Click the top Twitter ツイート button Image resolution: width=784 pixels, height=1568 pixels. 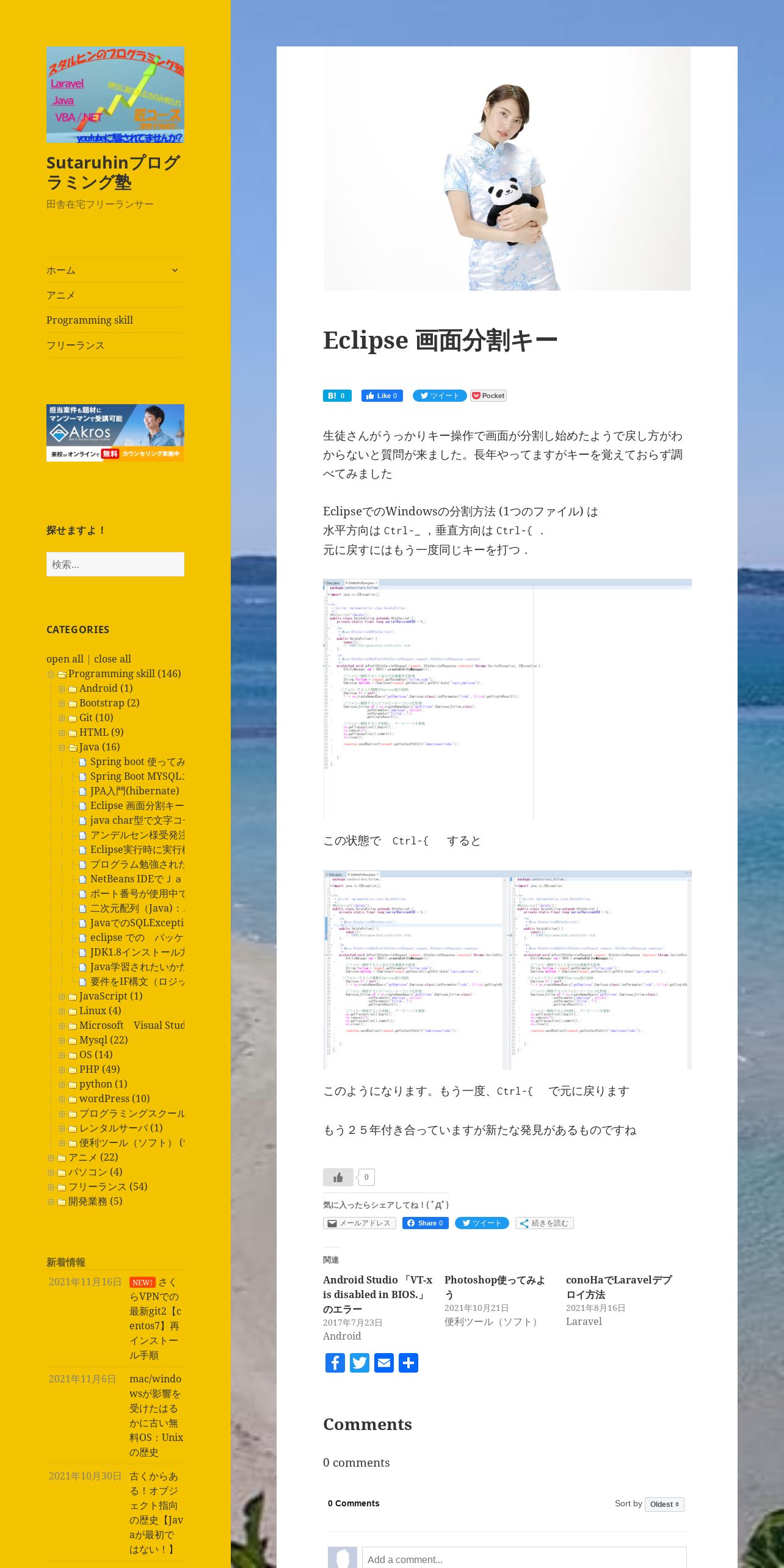[440, 396]
